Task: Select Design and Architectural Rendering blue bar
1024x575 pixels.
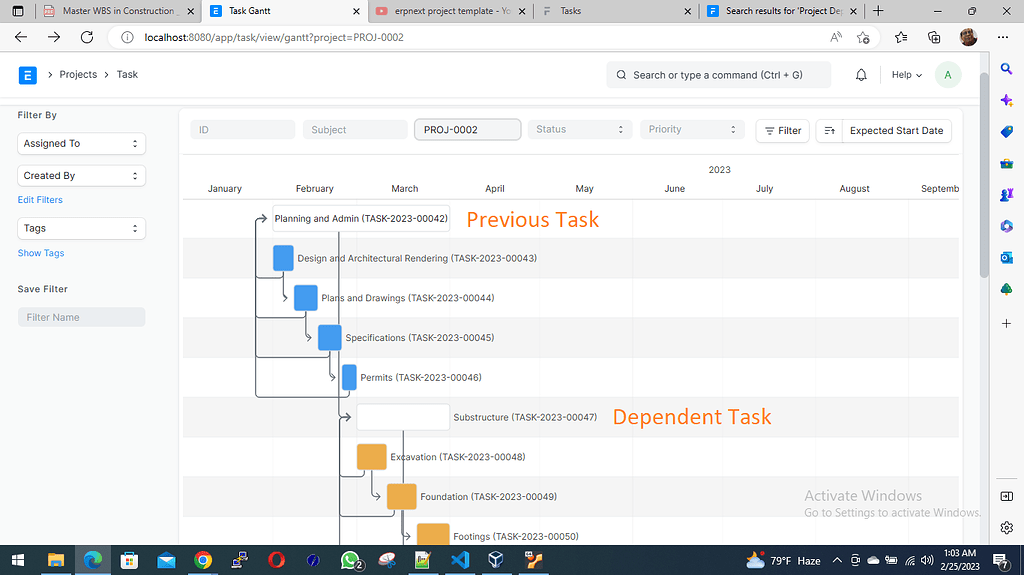Action: click(x=283, y=258)
